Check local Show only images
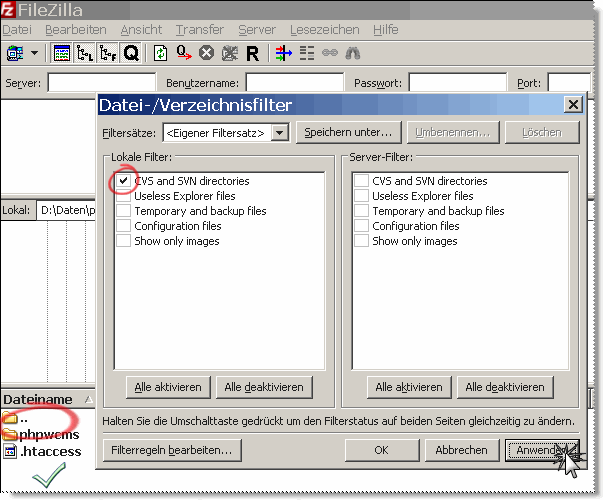Image resolution: width=603 pixels, height=500 pixels. [123, 241]
